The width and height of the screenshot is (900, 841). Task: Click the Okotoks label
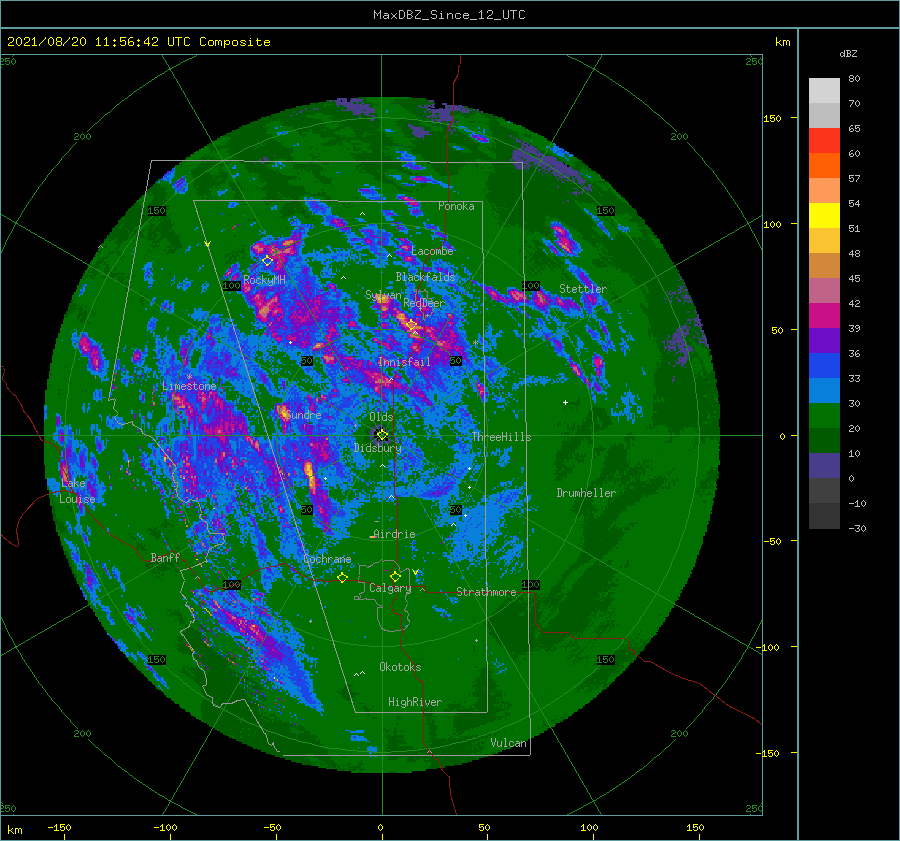click(400, 667)
